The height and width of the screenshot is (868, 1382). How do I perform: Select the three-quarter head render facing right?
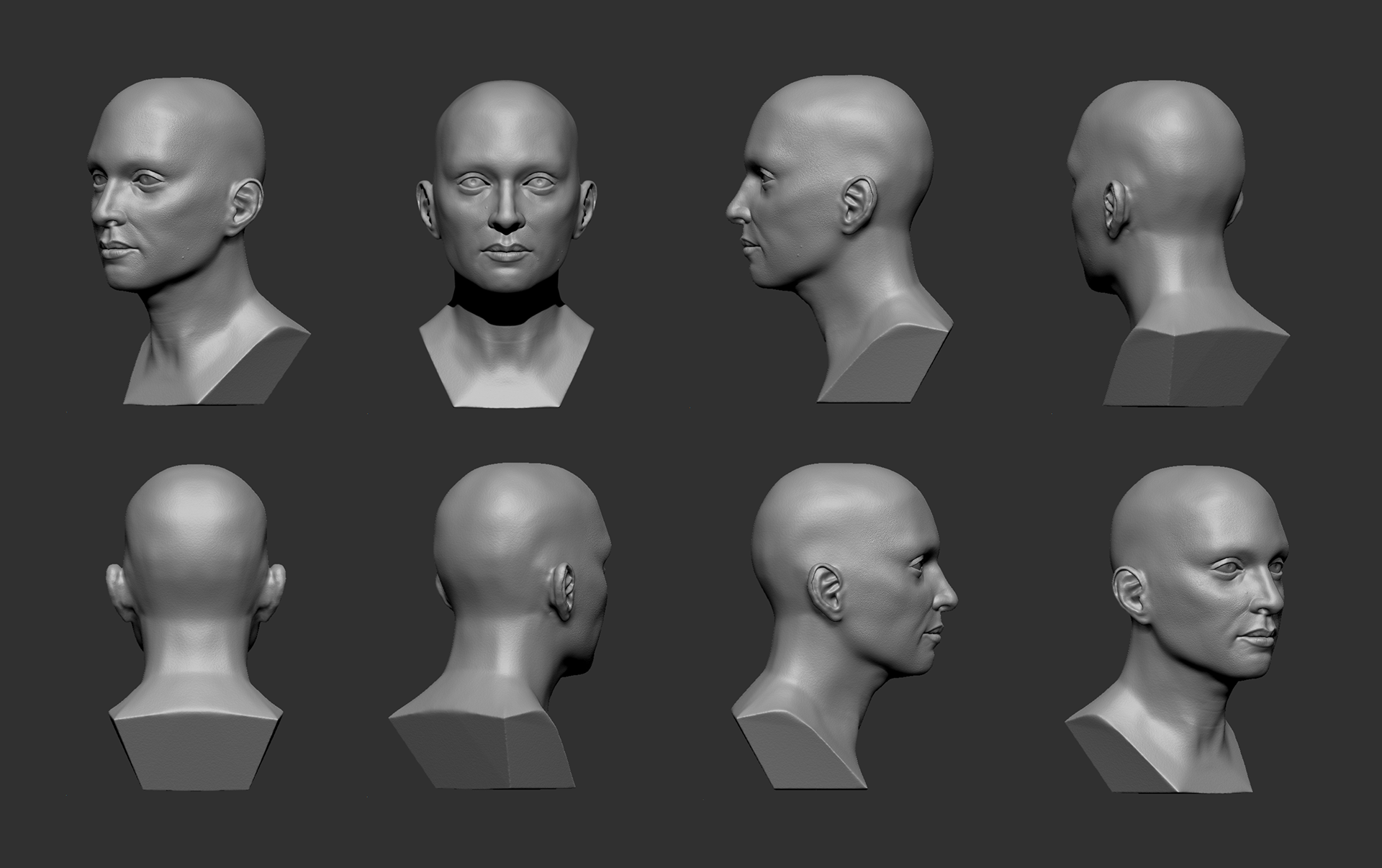[1177, 628]
